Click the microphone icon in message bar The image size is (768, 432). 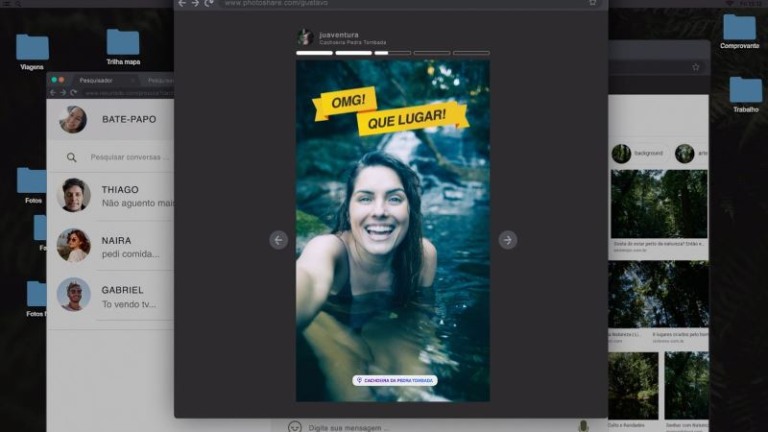583,427
